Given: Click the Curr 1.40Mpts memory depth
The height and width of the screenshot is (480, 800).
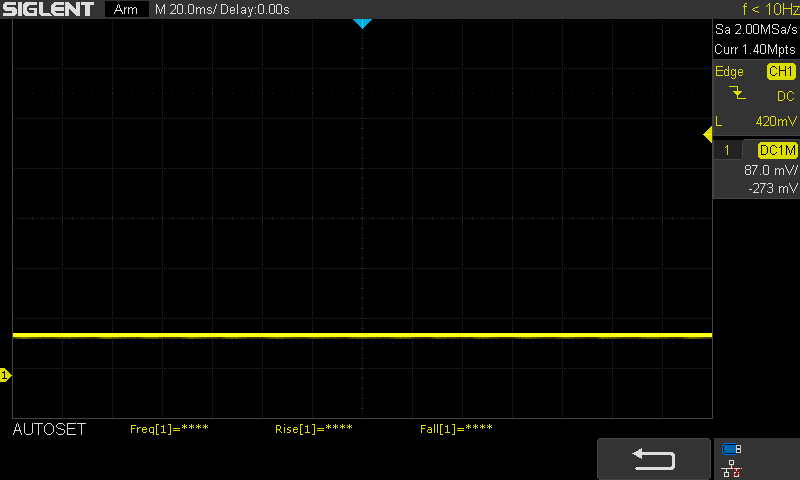Looking at the screenshot, I should click(755, 49).
